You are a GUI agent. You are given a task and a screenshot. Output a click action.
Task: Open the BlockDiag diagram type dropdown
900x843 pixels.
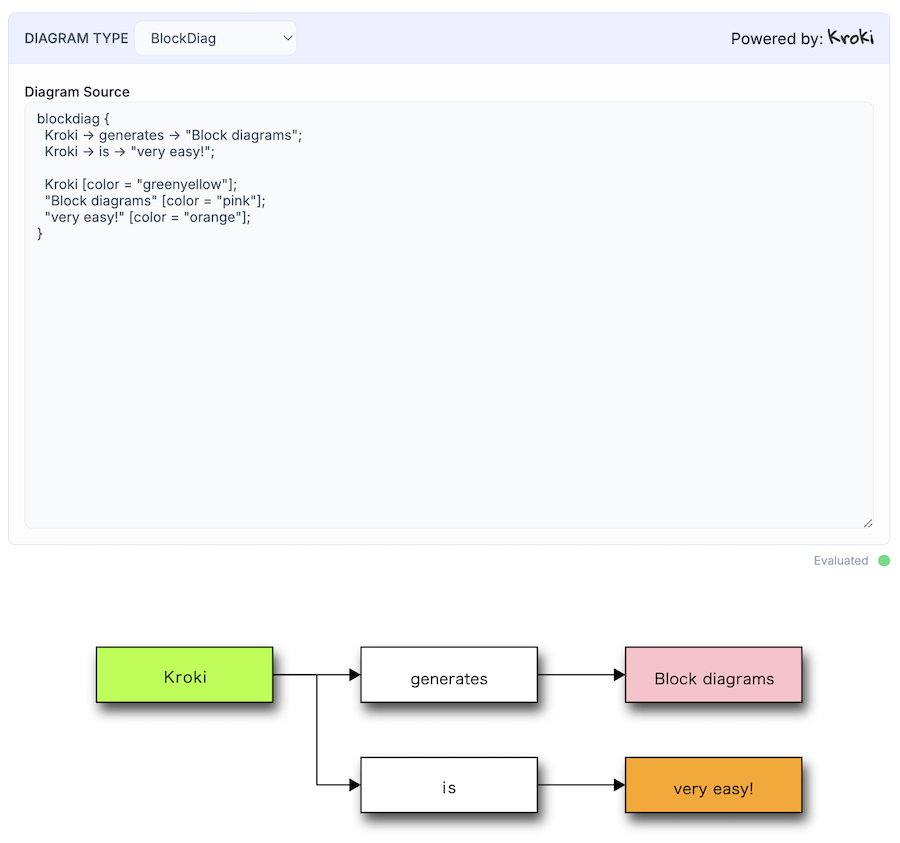click(215, 38)
